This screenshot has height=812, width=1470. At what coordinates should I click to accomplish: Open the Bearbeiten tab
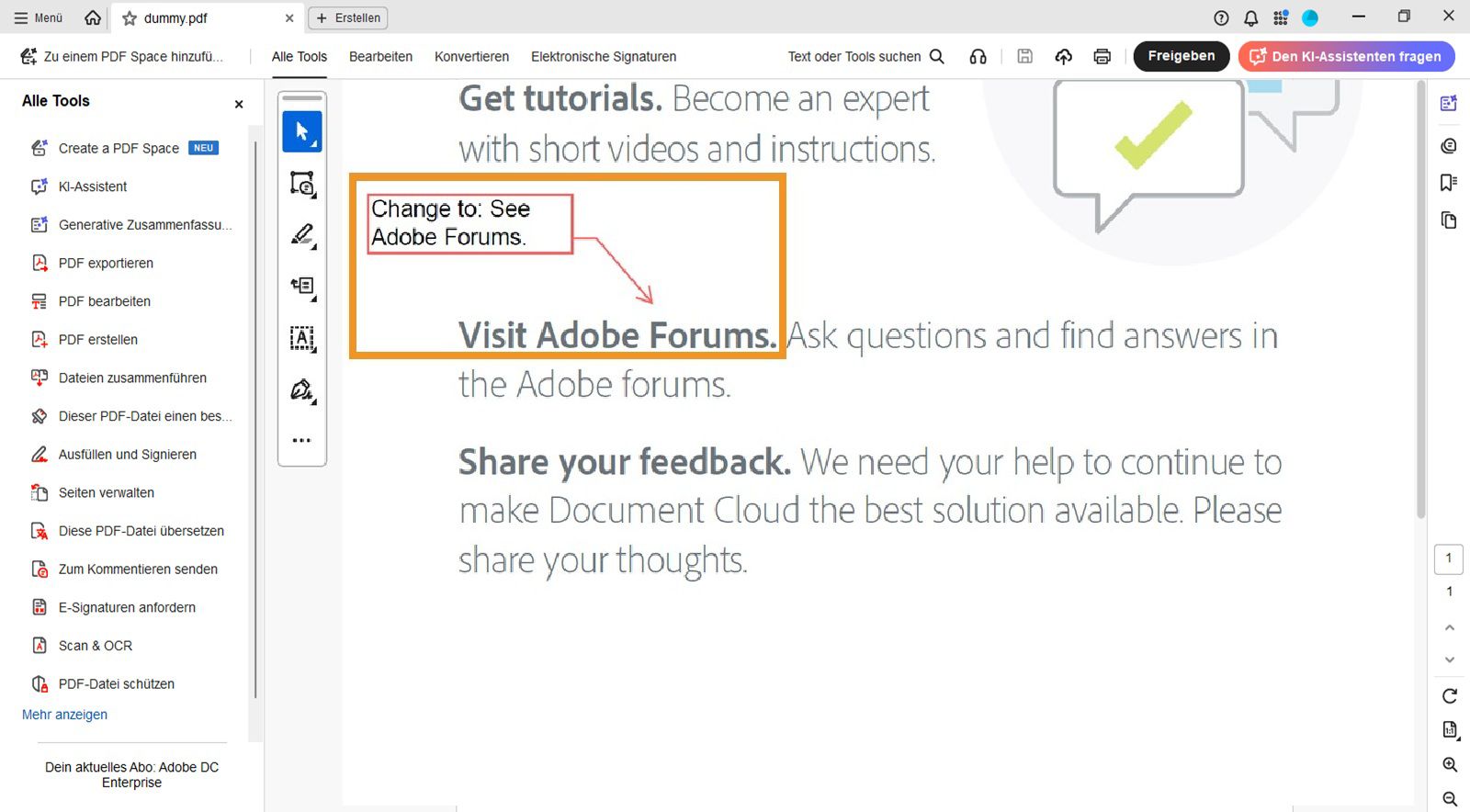[x=380, y=57]
